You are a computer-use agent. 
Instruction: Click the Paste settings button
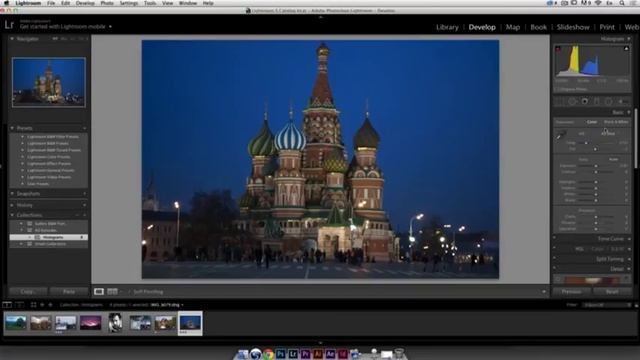[69, 291]
